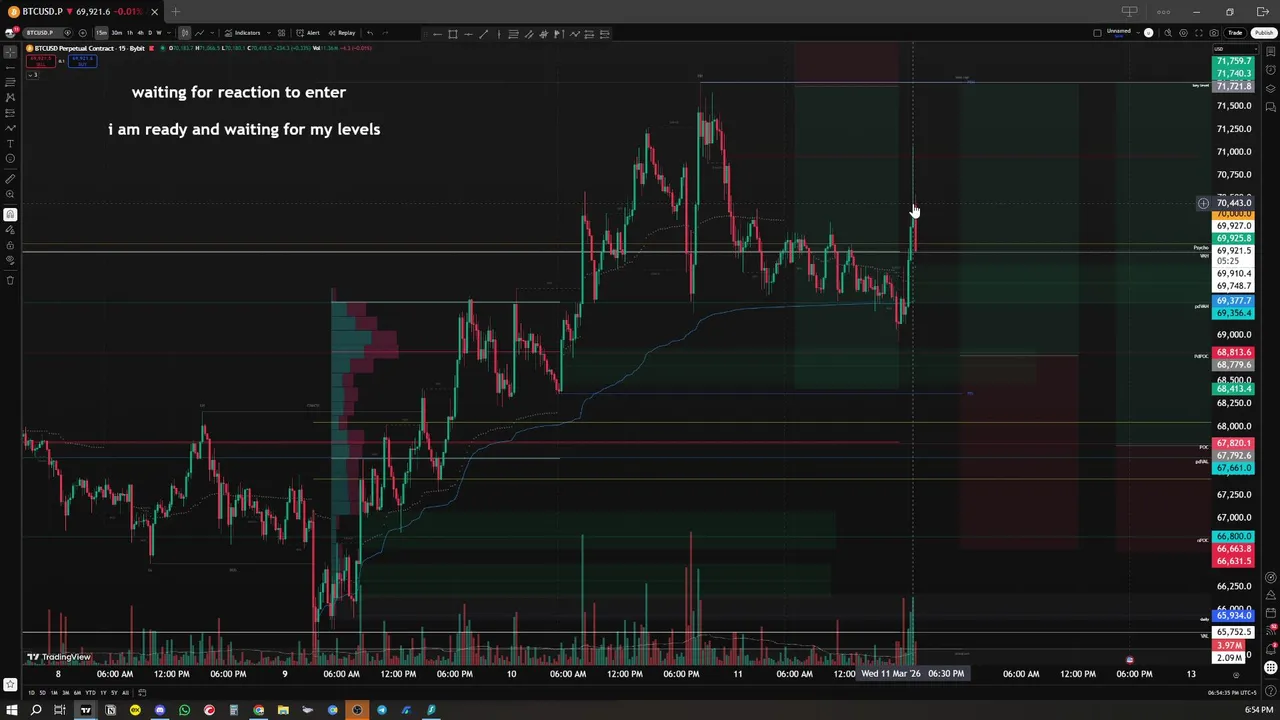Set date range to 1D
The image size is (1280, 720).
coord(31,693)
